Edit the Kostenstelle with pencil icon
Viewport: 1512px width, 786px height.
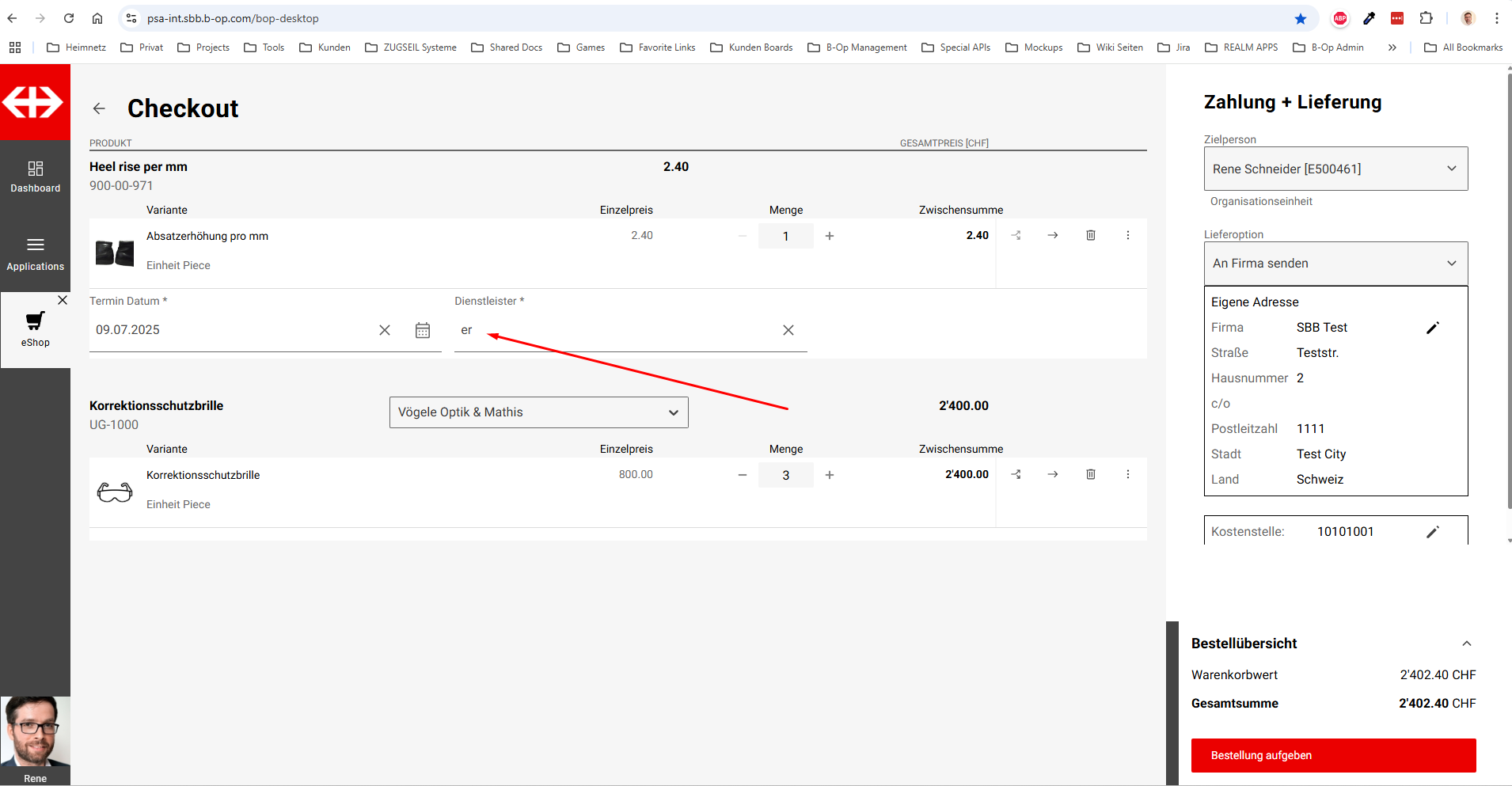pyautogui.click(x=1432, y=532)
